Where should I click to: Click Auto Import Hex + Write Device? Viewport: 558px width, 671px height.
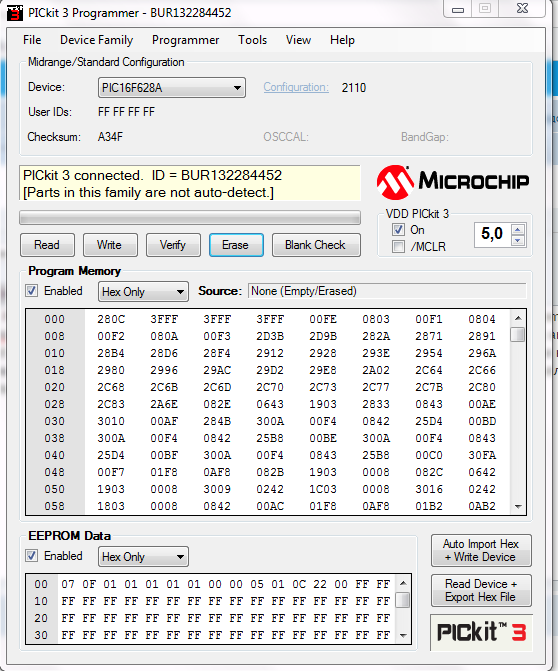tap(481, 550)
